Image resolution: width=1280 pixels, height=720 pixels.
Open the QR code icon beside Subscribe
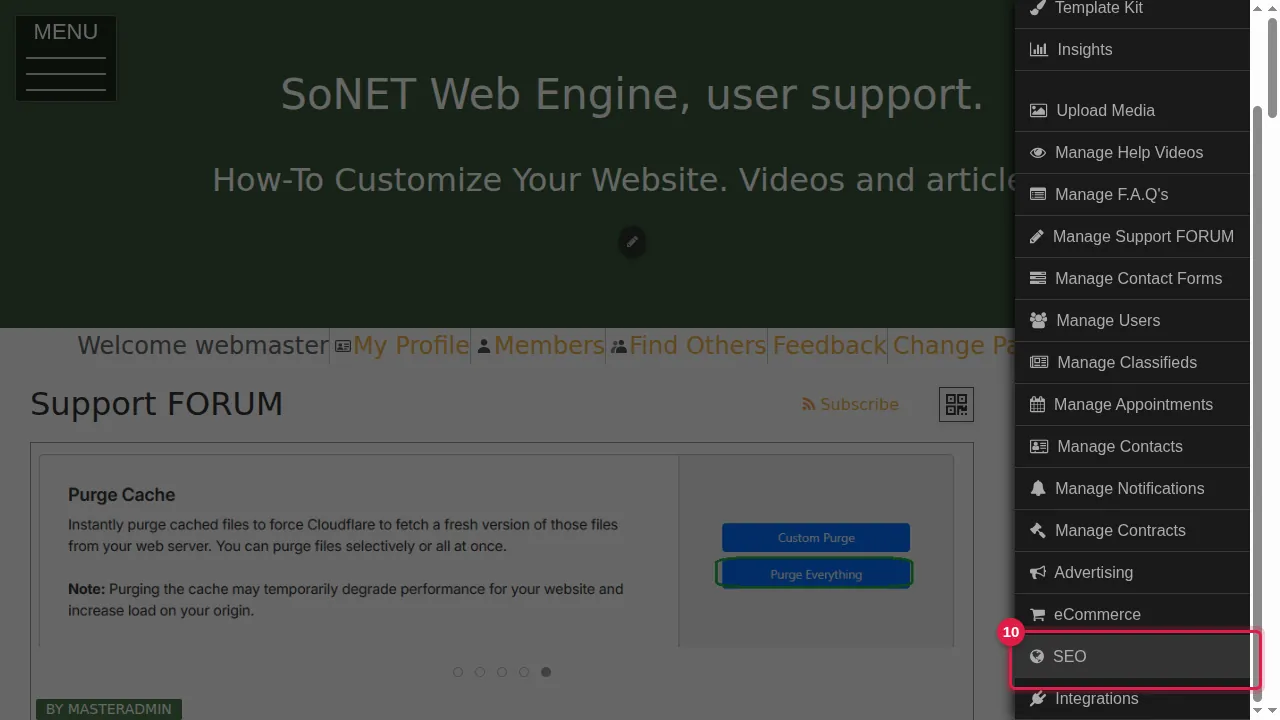[x=956, y=404]
